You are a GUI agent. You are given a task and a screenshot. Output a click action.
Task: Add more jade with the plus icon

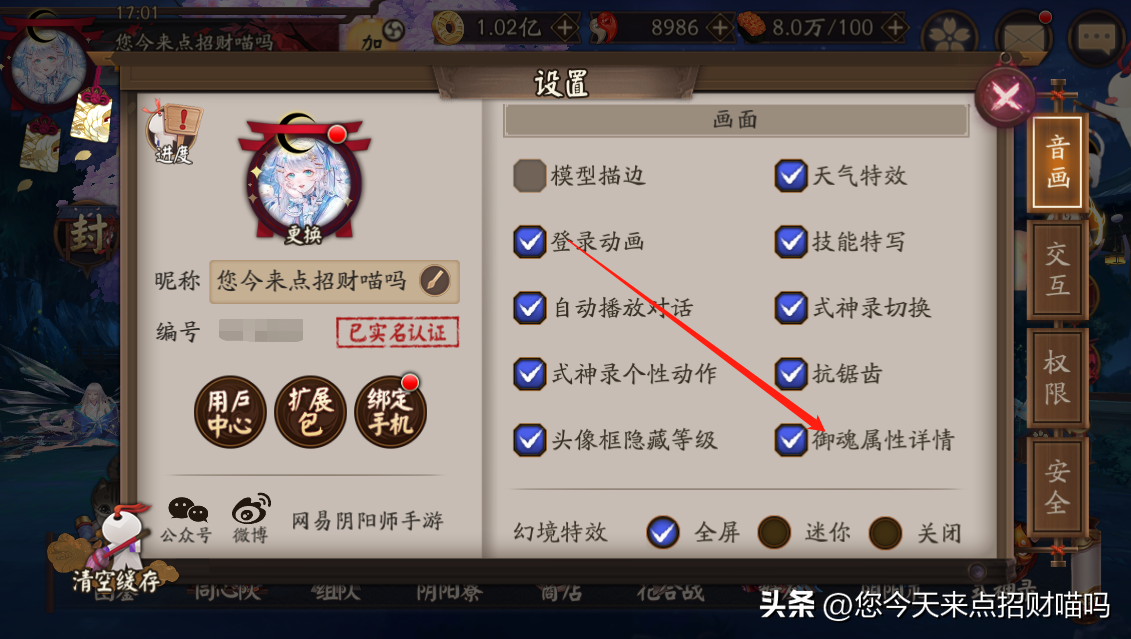[x=719, y=29]
